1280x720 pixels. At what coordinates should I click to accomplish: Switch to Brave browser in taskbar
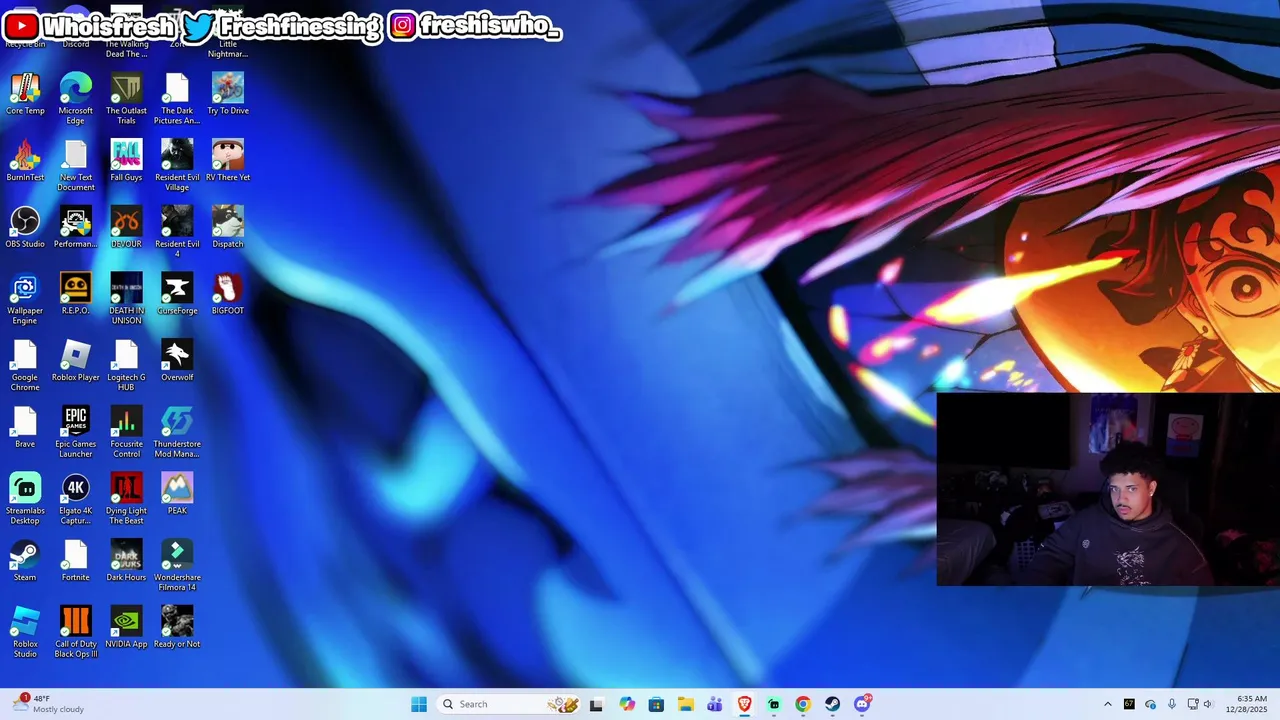744,704
